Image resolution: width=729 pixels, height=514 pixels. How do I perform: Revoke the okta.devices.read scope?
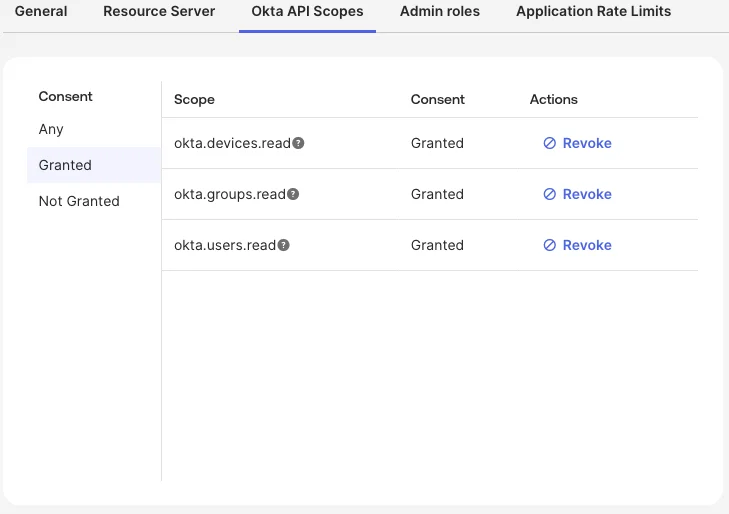(577, 143)
